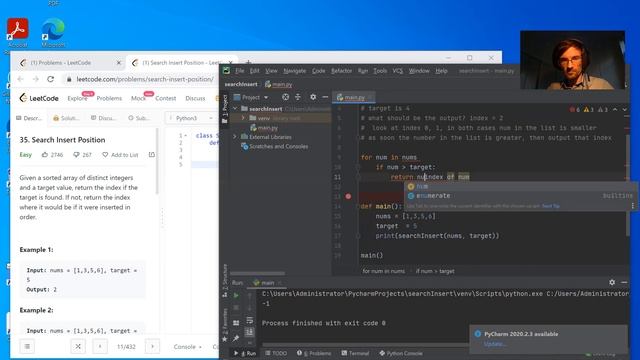Screen dimensions: 640x360
Task: Open the Python Console tab
Action: click(401, 353)
